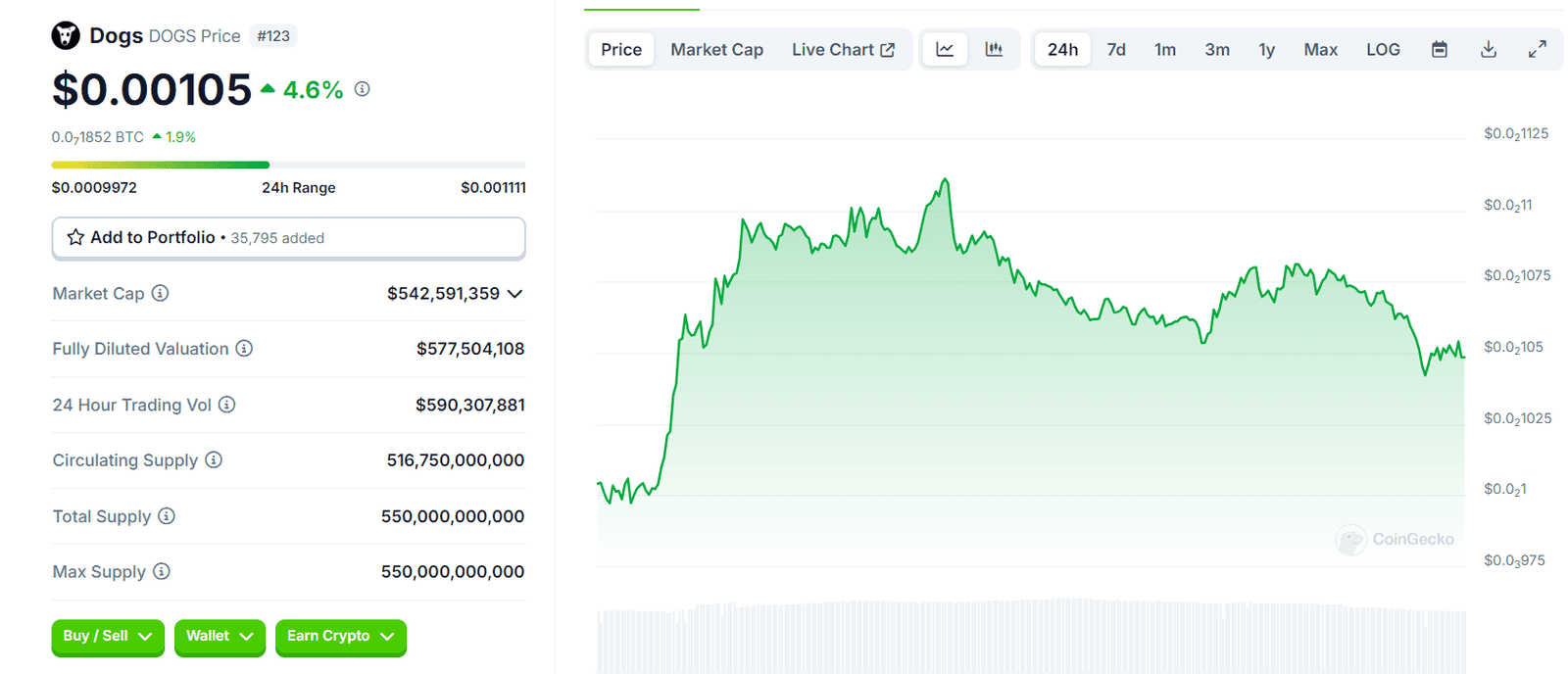Viewport: 1568px width, 674px height.
Task: Open the Buy / Sell dropdown
Action: (x=108, y=636)
